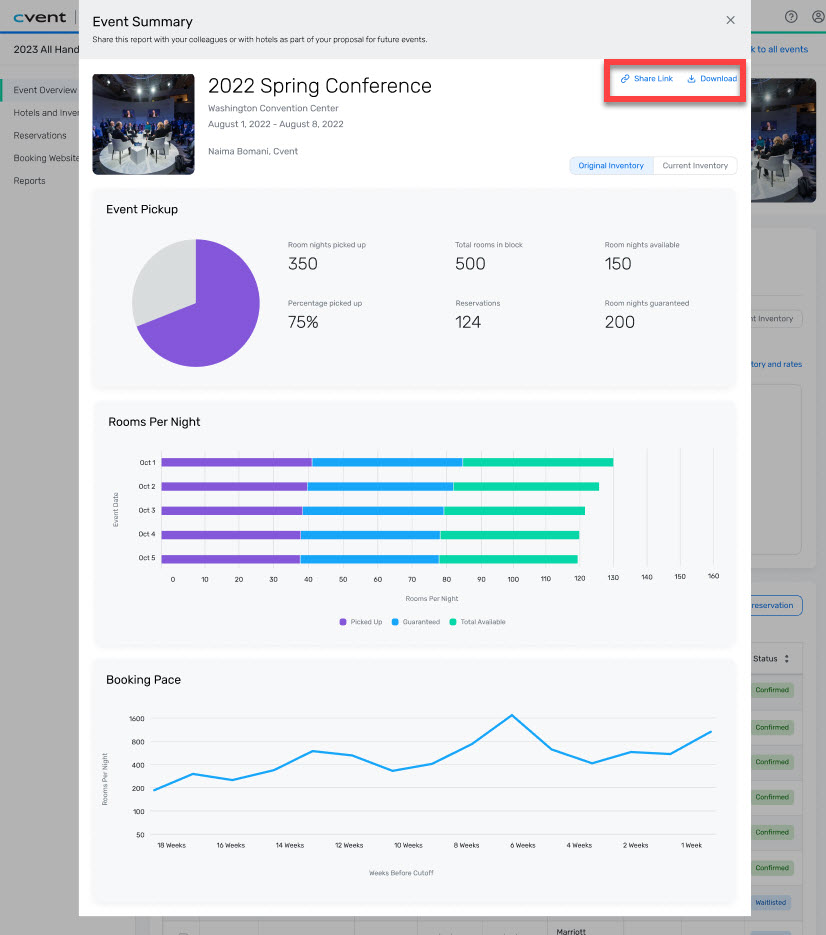Open Hotels and Inventory sidebar item

pos(46,113)
